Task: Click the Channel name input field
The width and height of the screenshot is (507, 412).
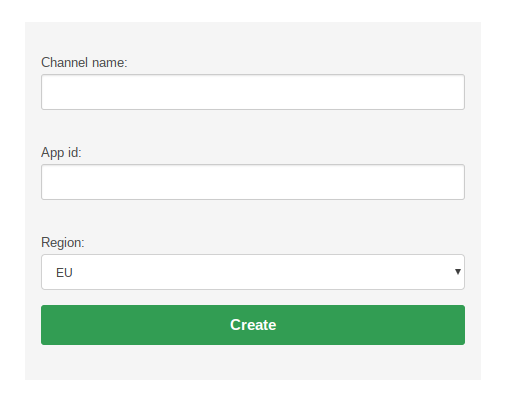Action: [253, 92]
